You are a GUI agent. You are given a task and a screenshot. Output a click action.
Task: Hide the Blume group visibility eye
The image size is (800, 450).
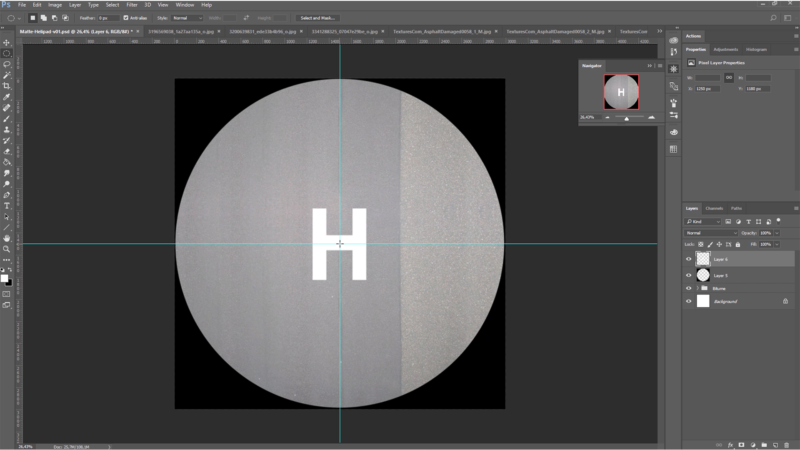[x=688, y=288]
